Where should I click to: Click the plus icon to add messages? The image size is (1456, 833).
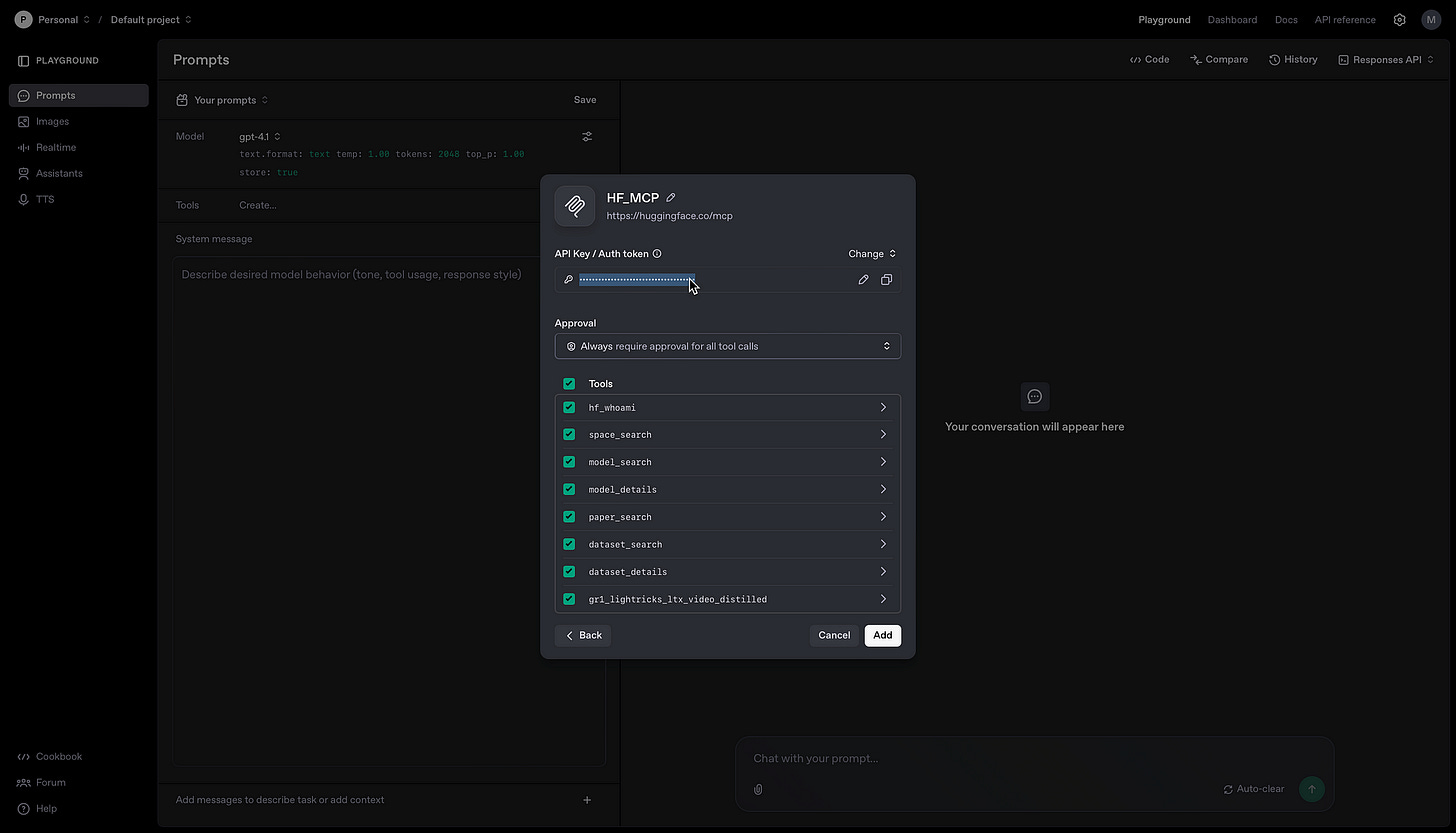tap(587, 800)
